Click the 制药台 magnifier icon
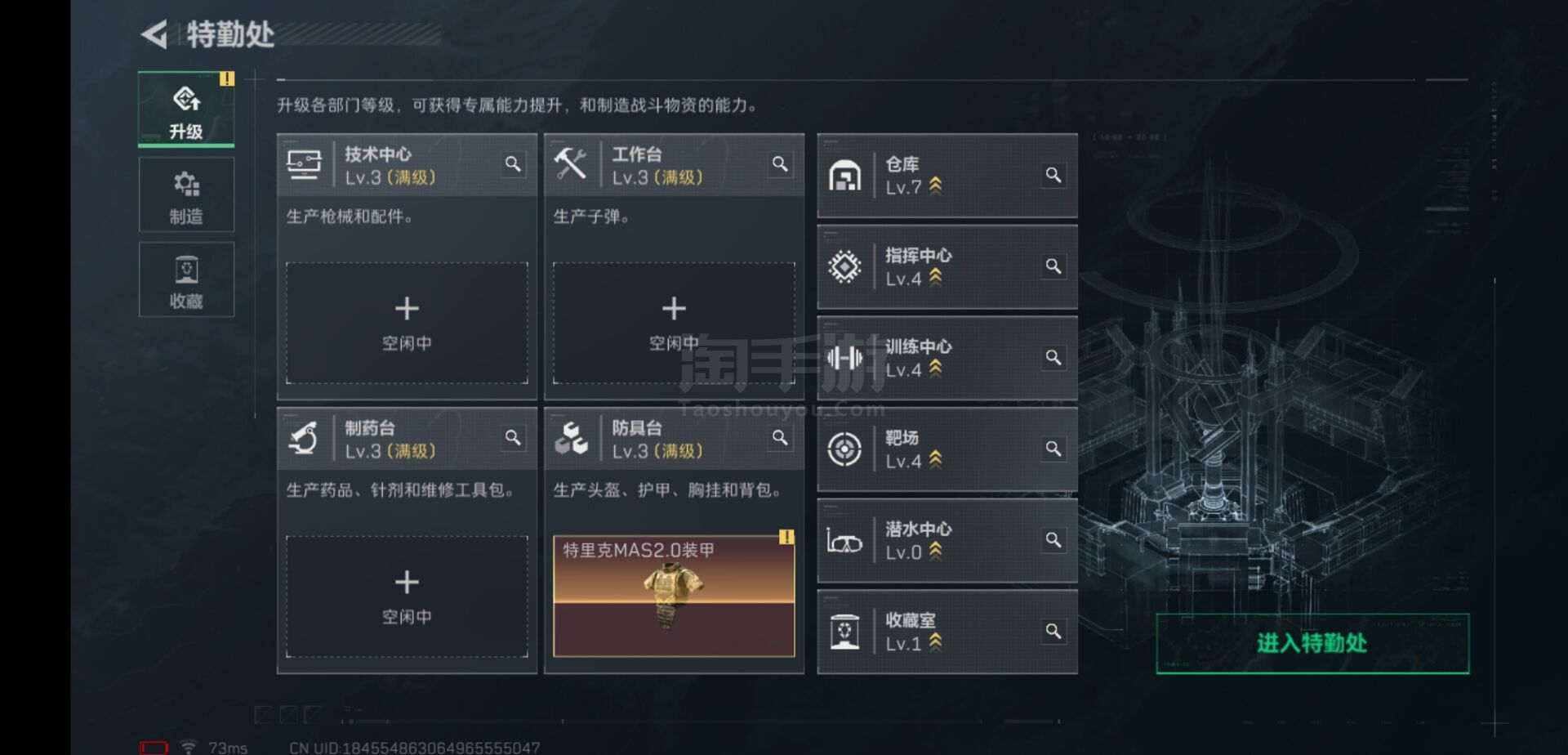Viewport: 1568px width, 755px height. (x=513, y=438)
